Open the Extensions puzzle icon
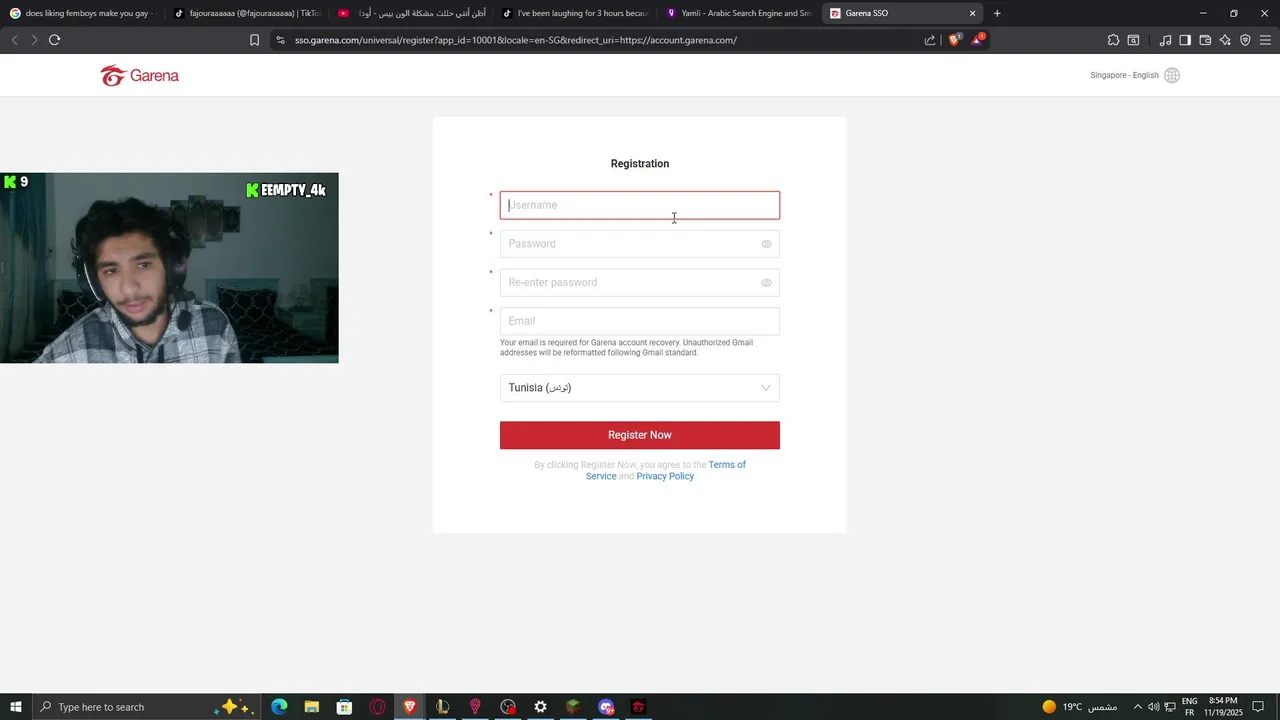 pyautogui.click(x=1113, y=40)
